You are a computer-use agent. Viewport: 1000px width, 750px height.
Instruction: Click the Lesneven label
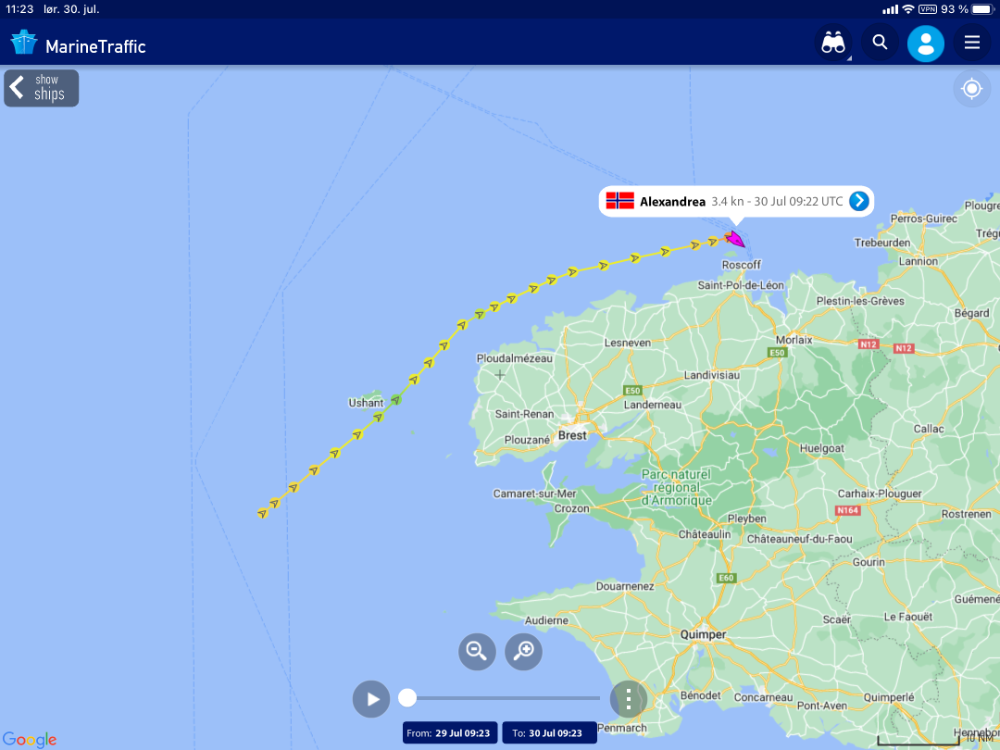(628, 342)
